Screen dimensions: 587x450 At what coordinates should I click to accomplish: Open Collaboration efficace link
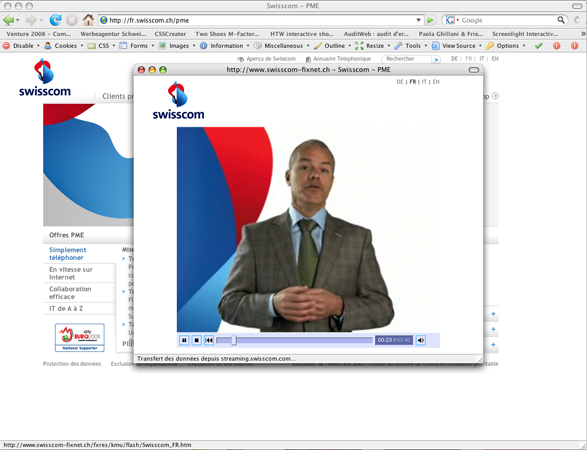click(x=70, y=293)
